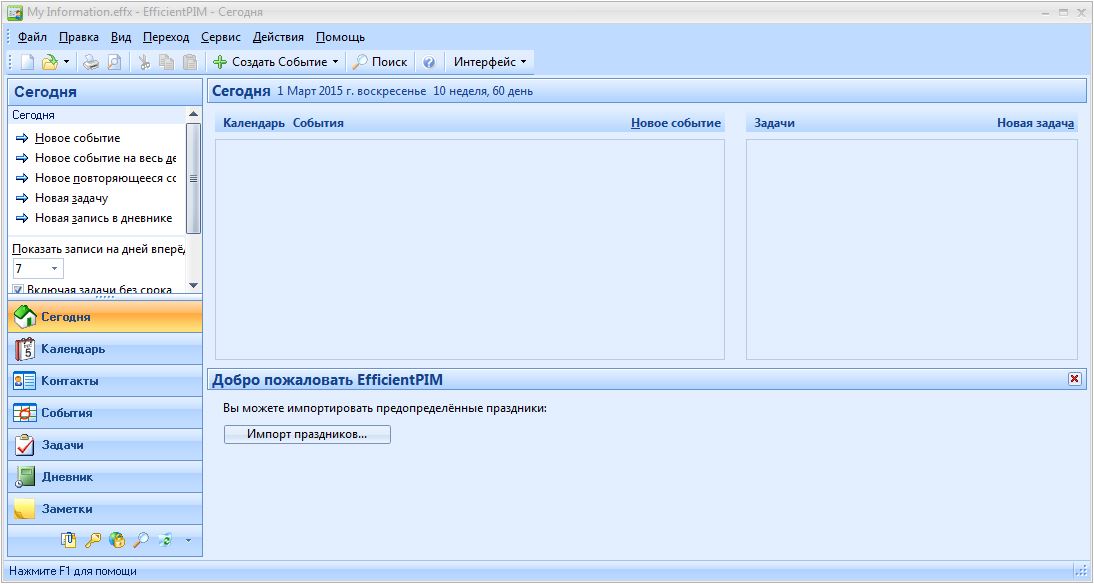The width and height of the screenshot is (1094, 584).
Task: Switch to the События section
Action: (x=105, y=413)
